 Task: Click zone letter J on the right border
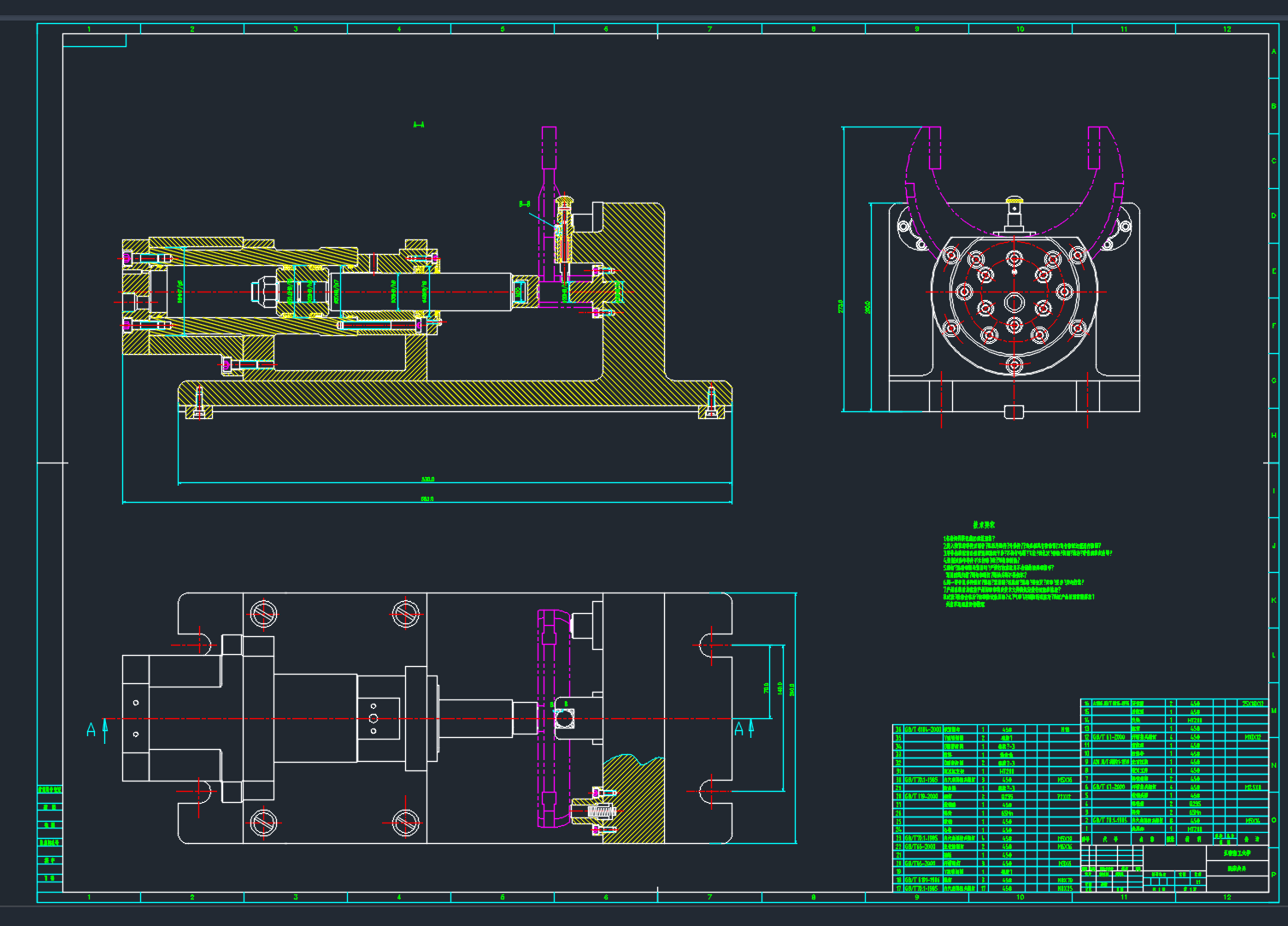[x=1274, y=546]
